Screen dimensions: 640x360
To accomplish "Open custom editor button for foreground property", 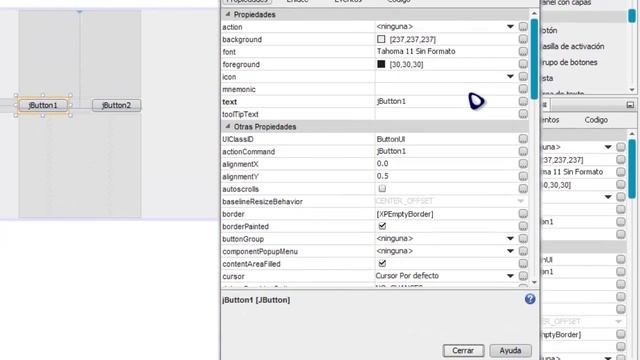I will coord(523,64).
